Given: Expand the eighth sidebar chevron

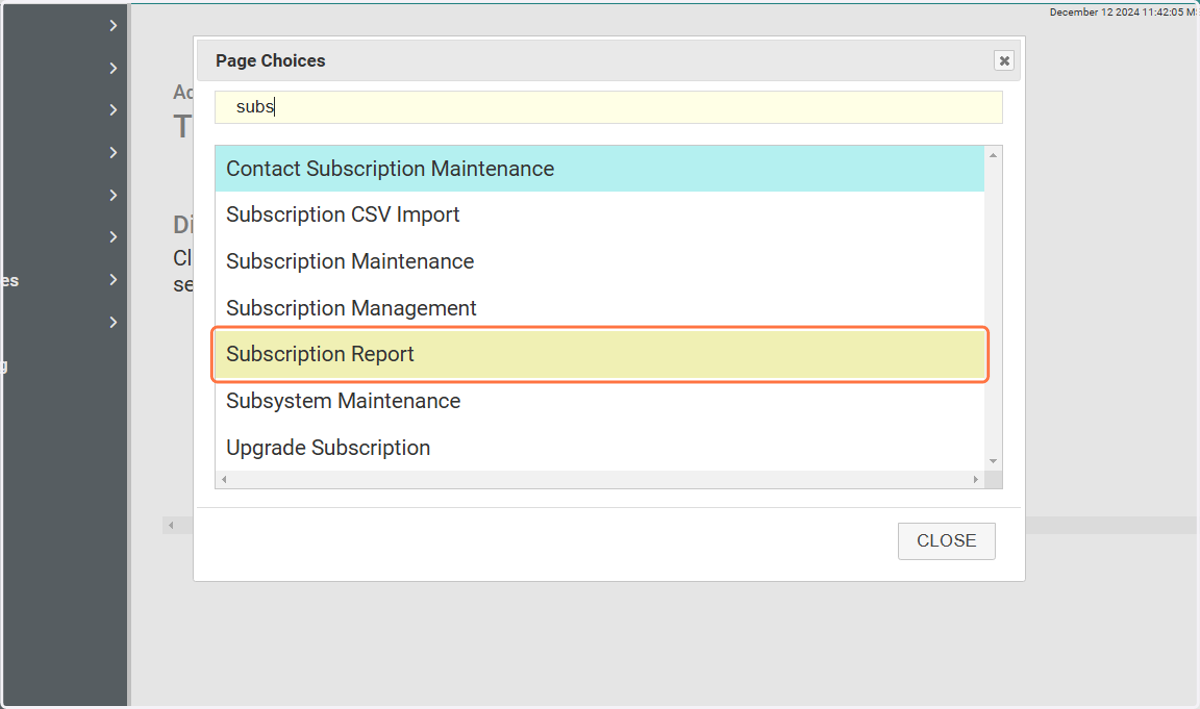Looking at the screenshot, I should pos(114,322).
